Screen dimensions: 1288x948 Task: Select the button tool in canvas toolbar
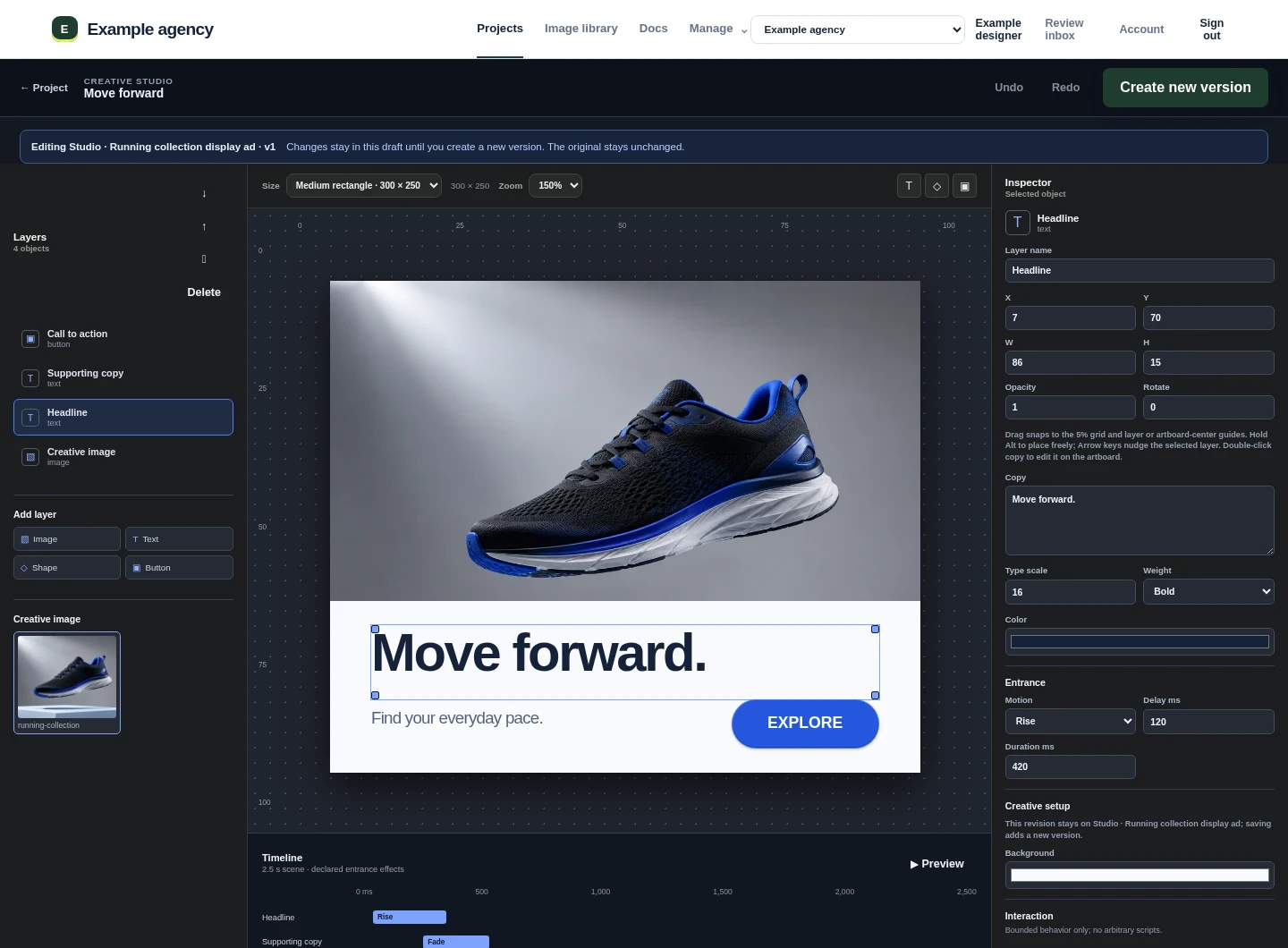[964, 186]
